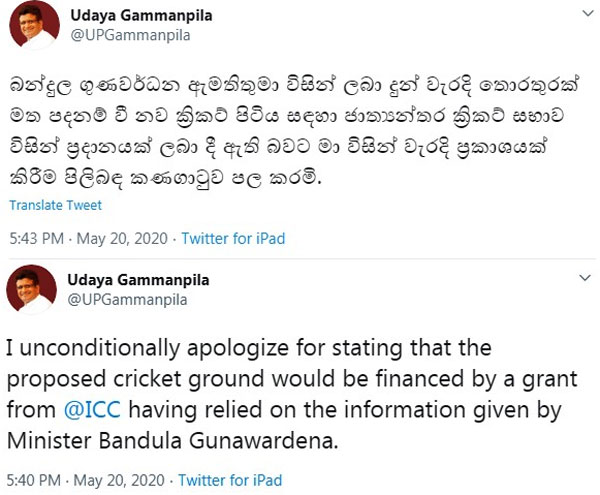Click Twitter for iPad on the top tweet
This screenshot has width=600, height=495.
click(x=233, y=240)
